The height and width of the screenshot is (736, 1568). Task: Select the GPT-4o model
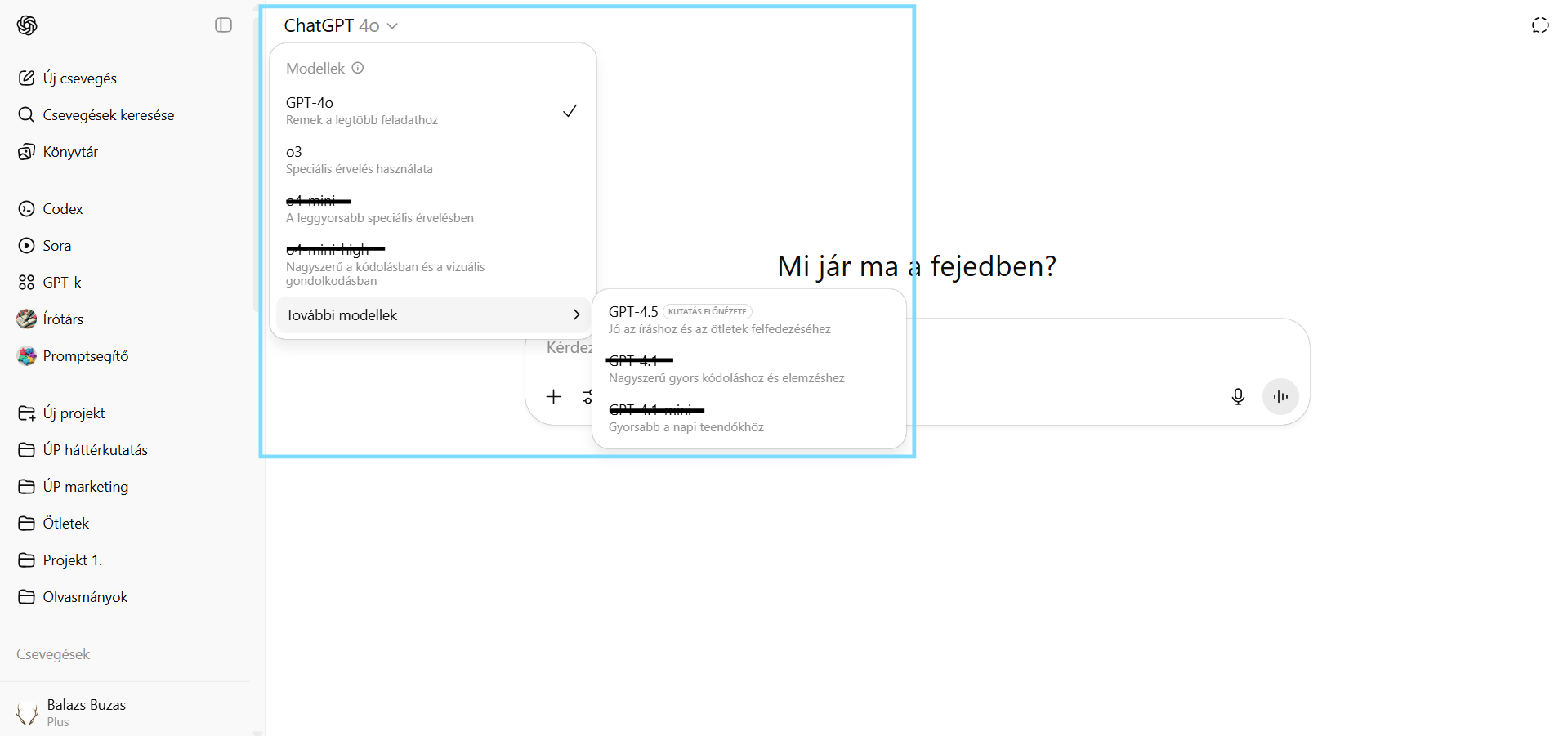(433, 110)
